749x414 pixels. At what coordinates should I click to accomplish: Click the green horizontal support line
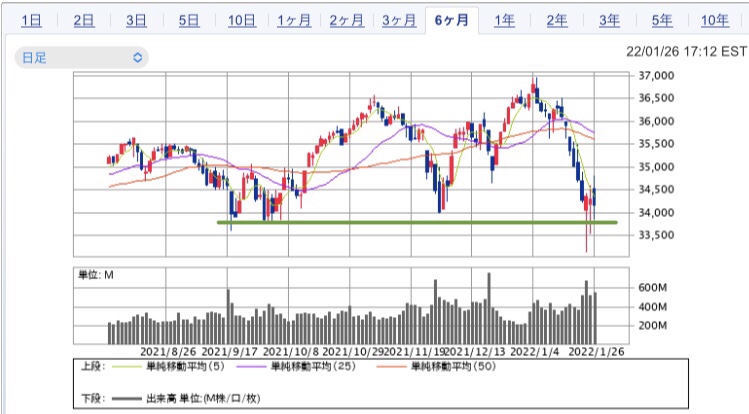tap(417, 222)
